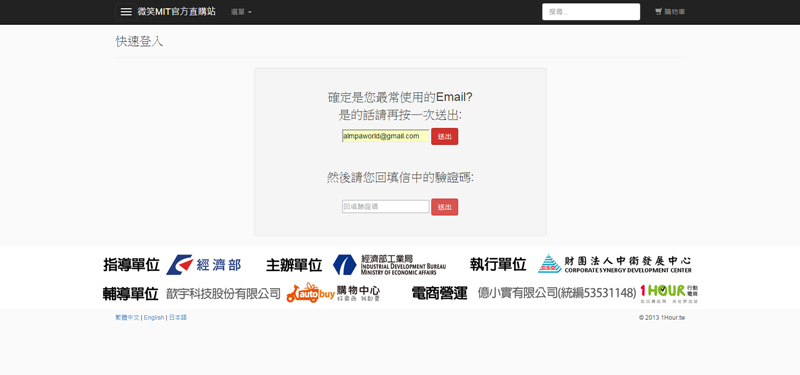Open the 購物車 shopping cart
The image size is (800, 375).
[x=670, y=12]
